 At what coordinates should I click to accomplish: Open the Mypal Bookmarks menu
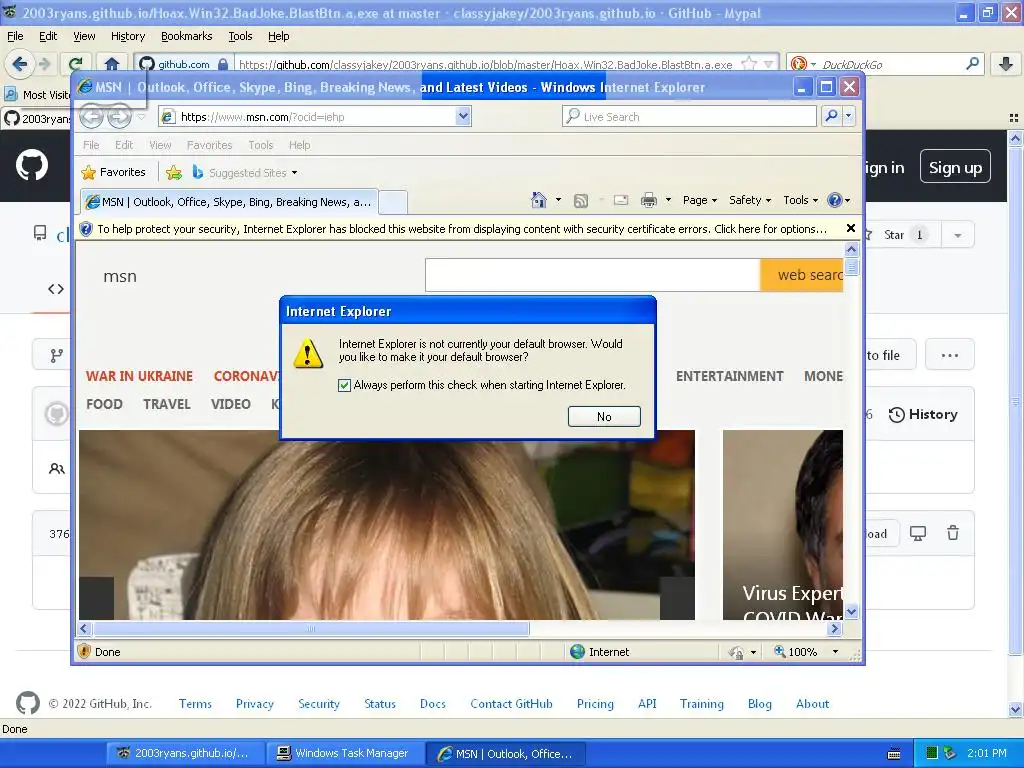(186, 36)
